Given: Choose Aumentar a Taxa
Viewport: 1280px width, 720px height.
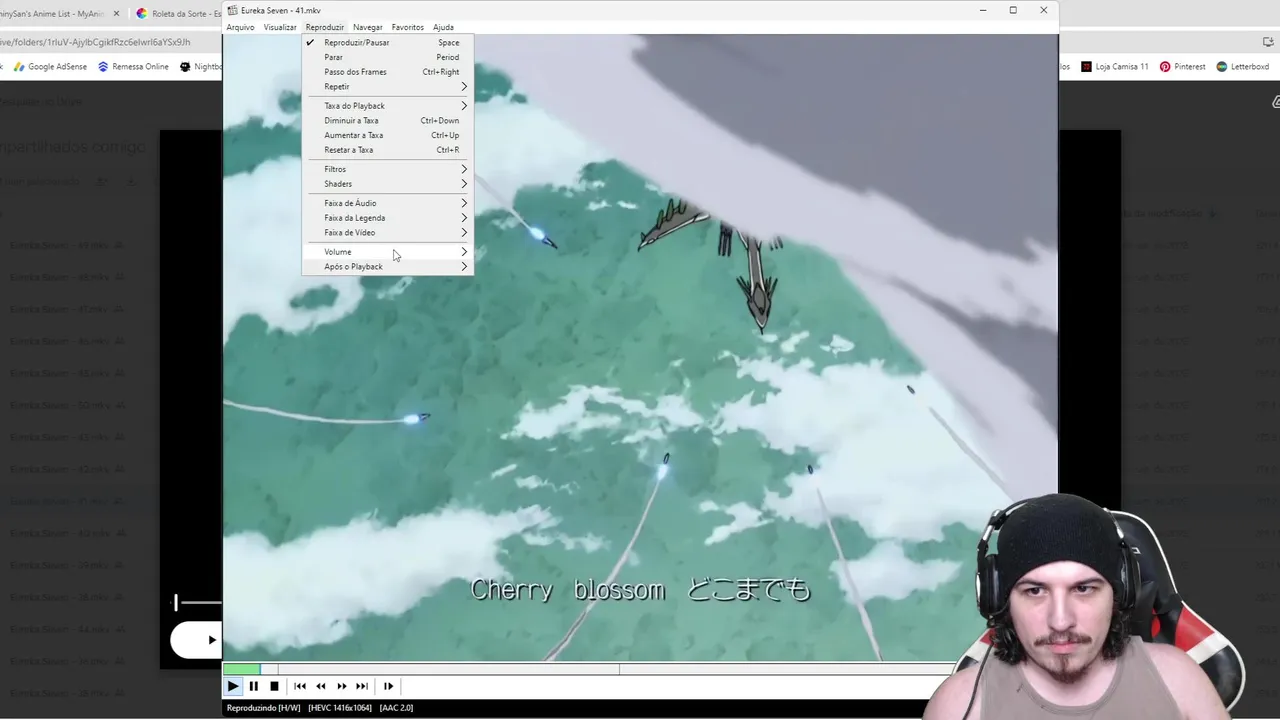Looking at the screenshot, I should 388,135.
